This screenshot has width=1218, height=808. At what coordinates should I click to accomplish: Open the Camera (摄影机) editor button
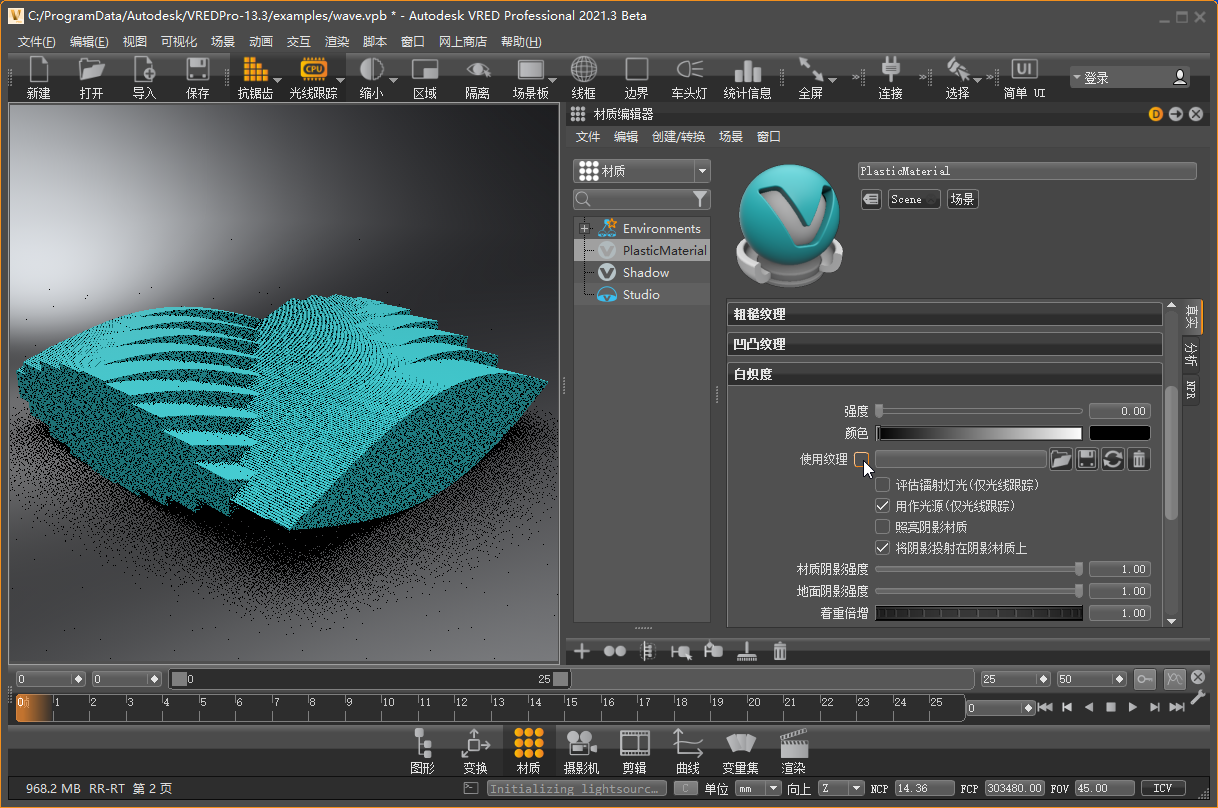581,750
